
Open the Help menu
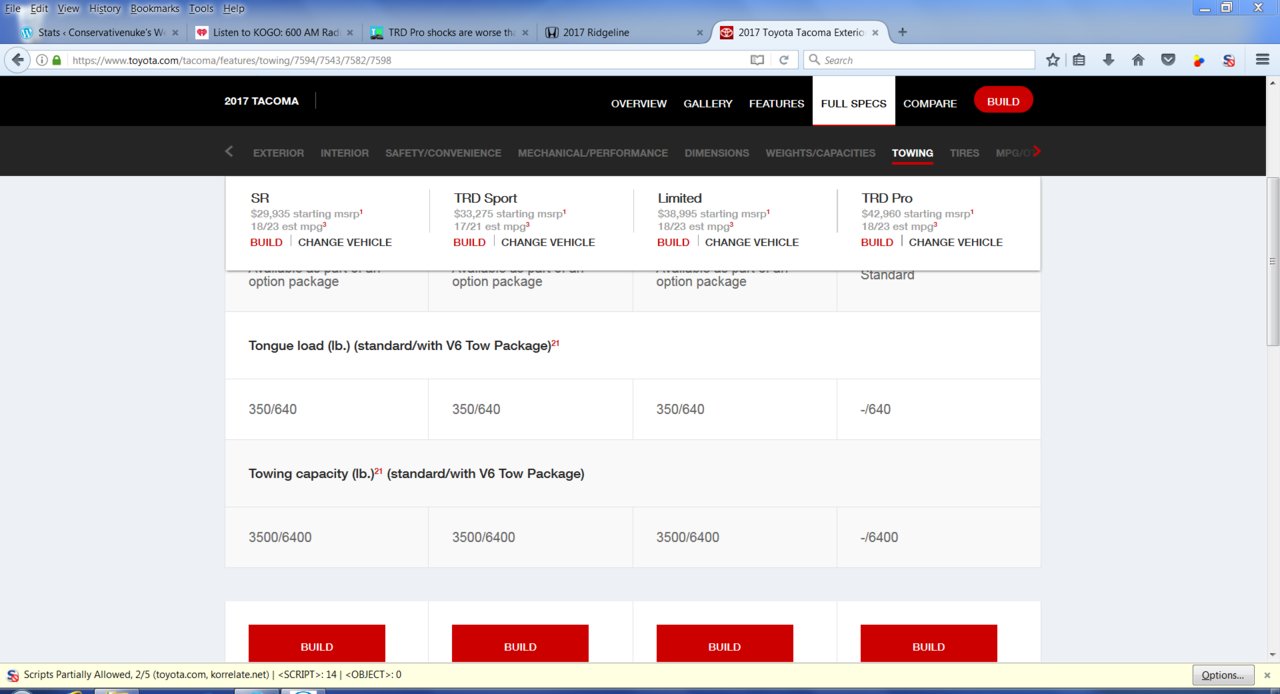coord(233,8)
